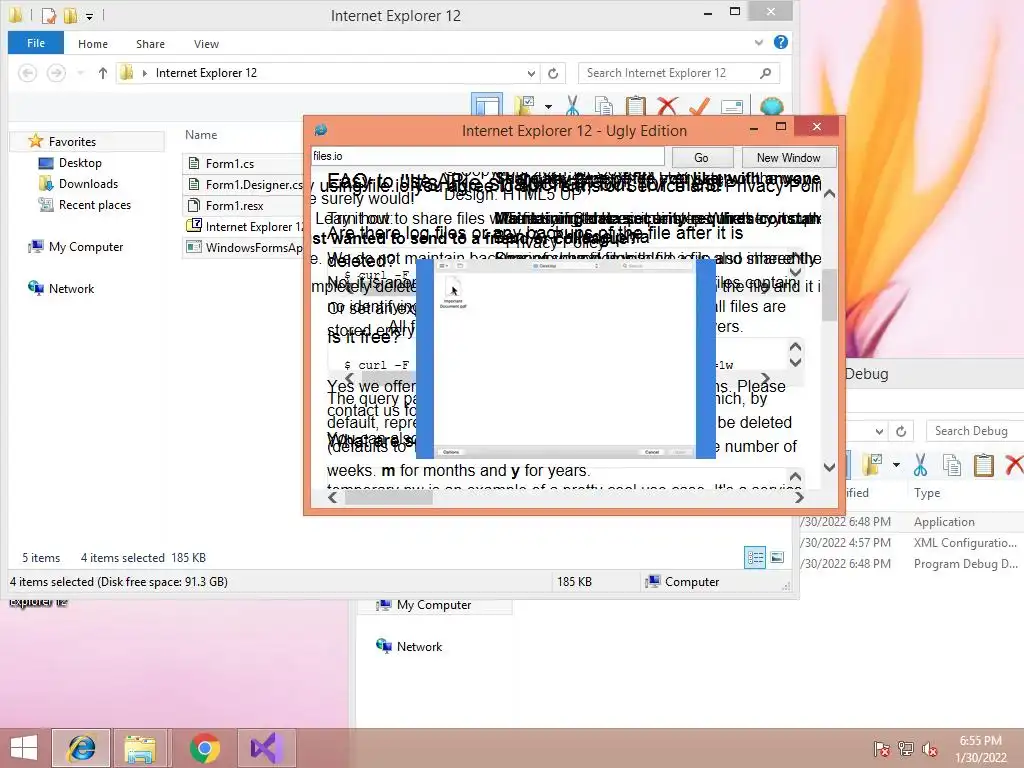Click the Cut scissors icon in Internet Explorer 12 folder toolbar
The height and width of the screenshot is (768, 1024).
[x=573, y=106]
